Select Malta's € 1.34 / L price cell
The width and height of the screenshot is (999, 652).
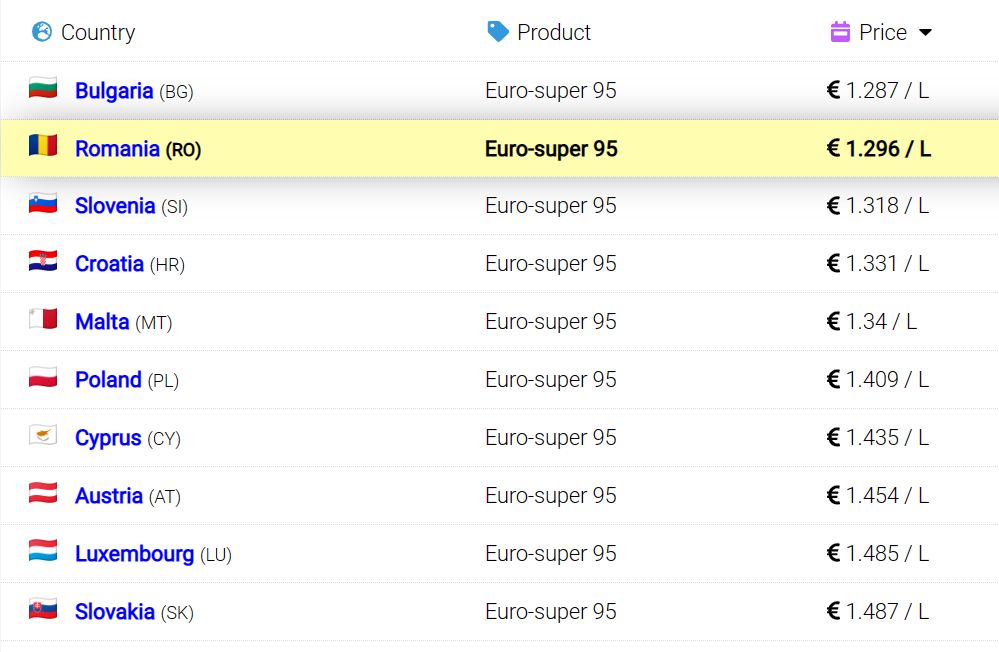click(x=872, y=322)
